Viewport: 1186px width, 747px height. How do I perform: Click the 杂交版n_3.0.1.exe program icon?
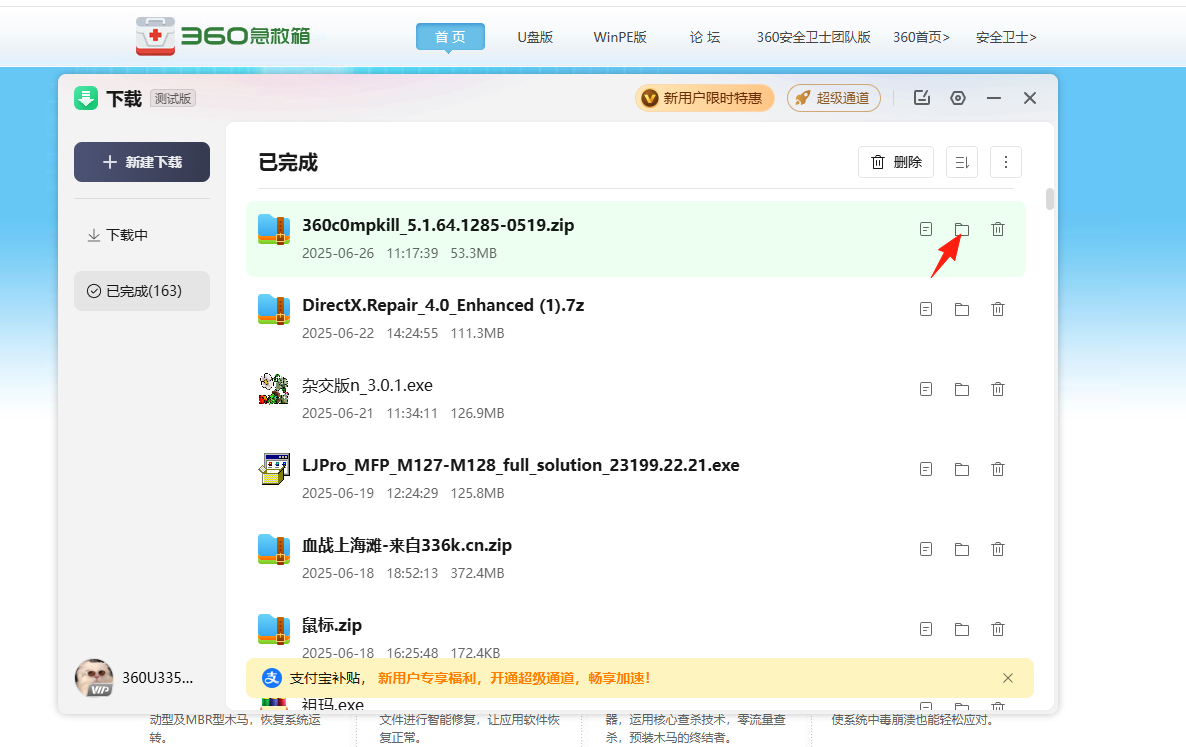coord(274,389)
